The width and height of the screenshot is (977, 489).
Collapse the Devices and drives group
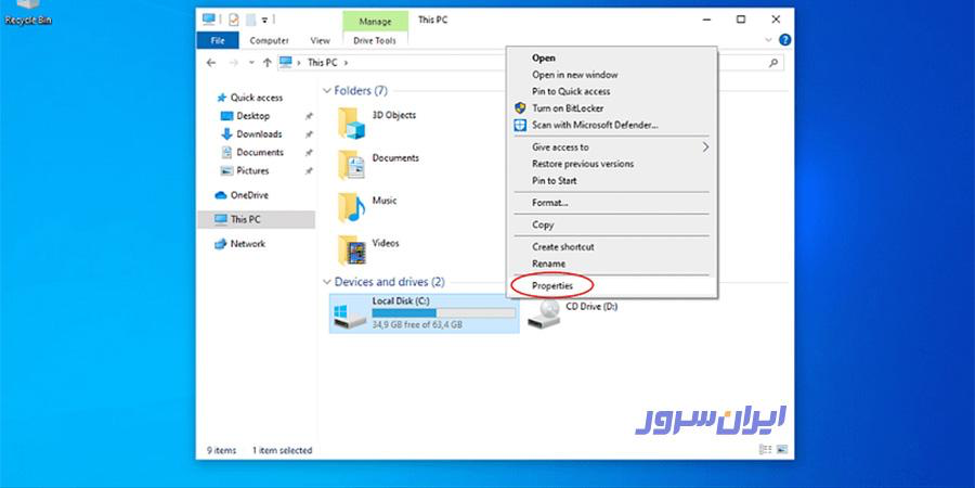pyautogui.click(x=327, y=282)
